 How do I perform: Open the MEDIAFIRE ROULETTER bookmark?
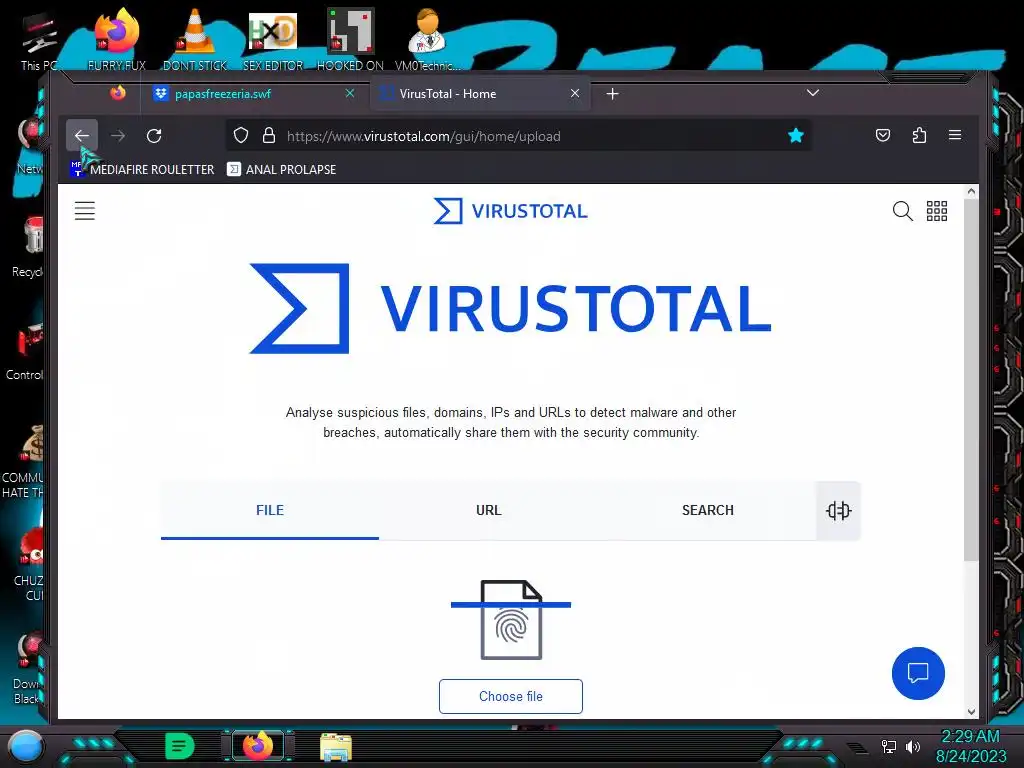click(x=142, y=169)
